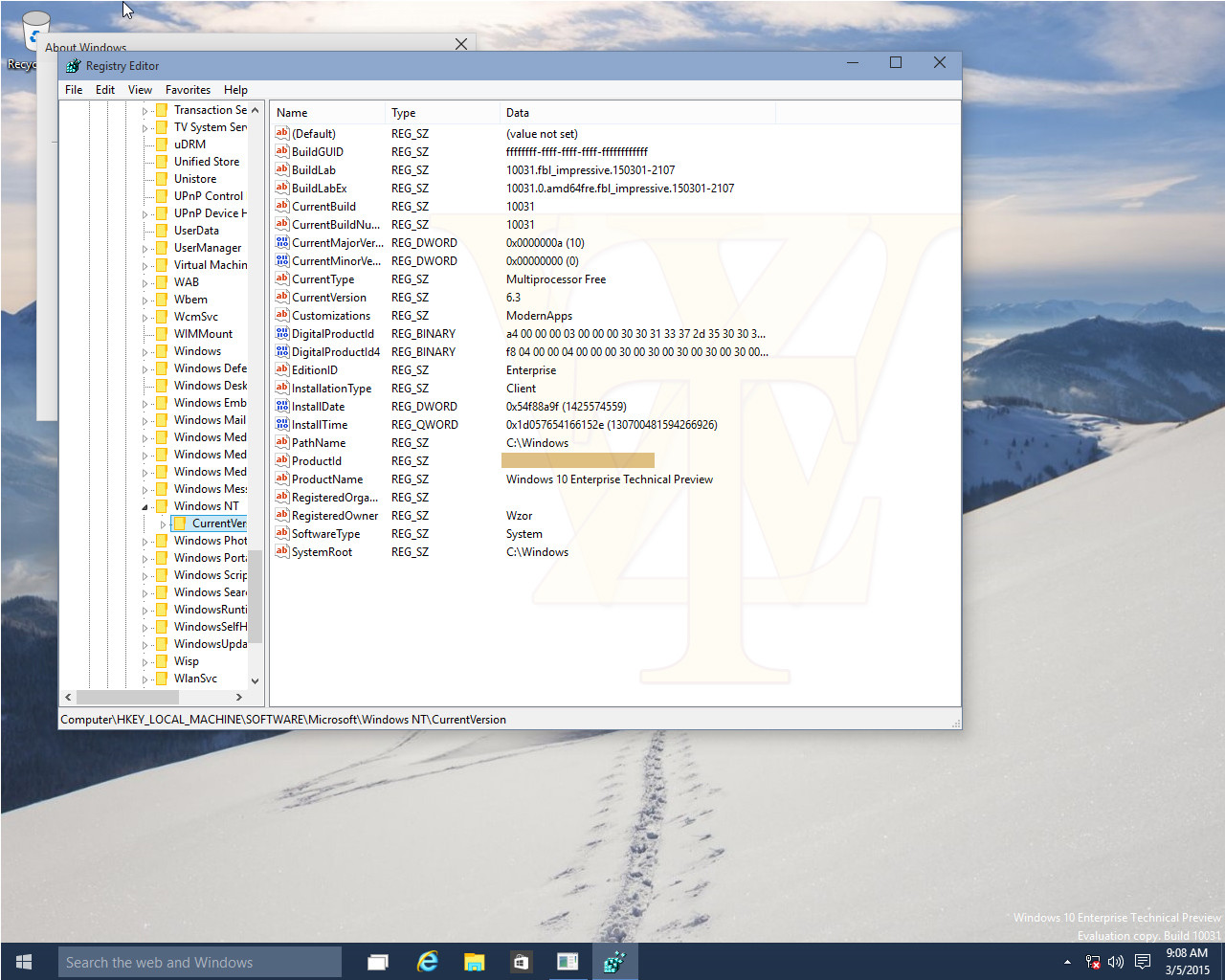Click in the Search the web and Windows box
The image size is (1225, 980).
click(199, 962)
